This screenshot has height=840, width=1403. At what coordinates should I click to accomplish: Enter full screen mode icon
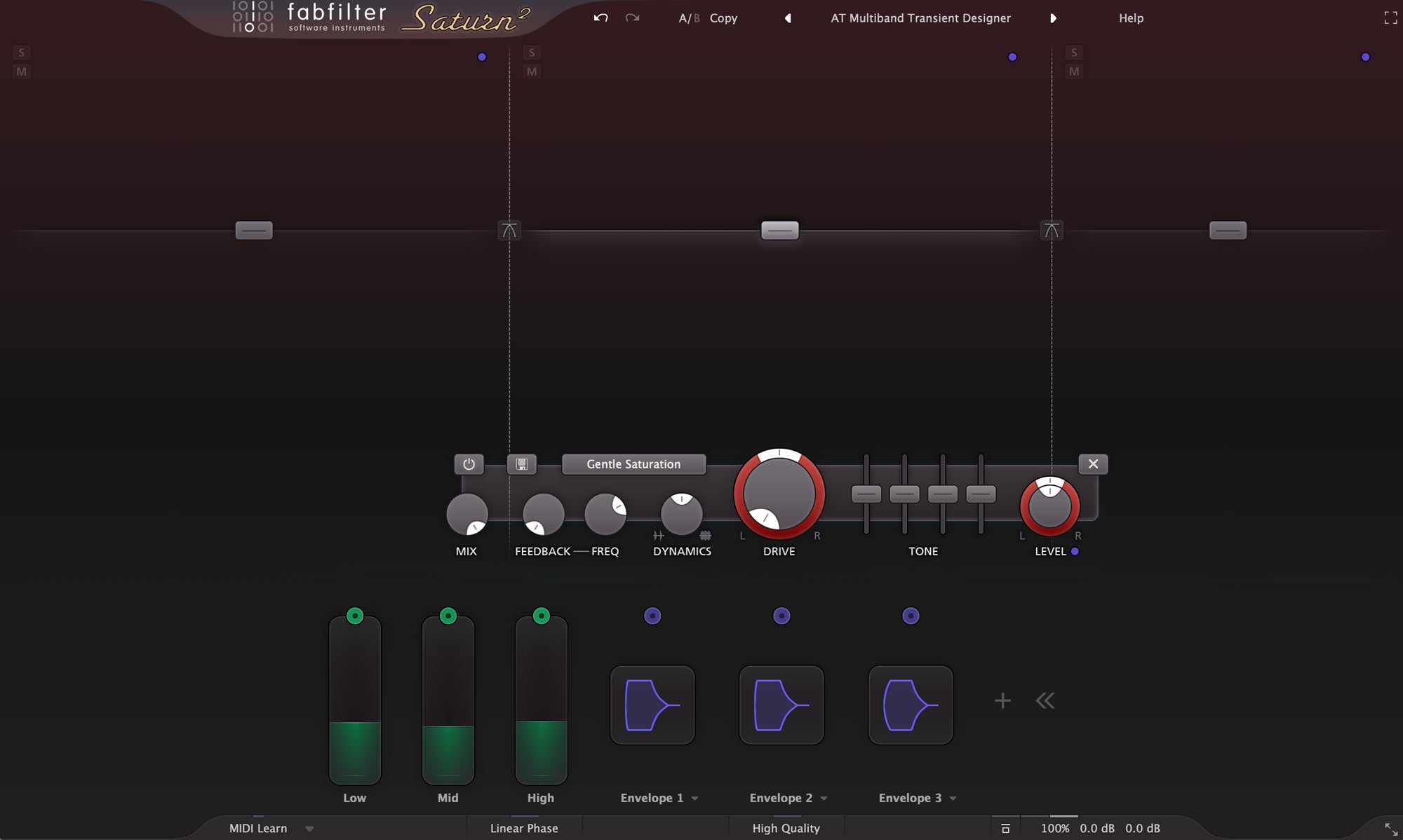(1390, 18)
